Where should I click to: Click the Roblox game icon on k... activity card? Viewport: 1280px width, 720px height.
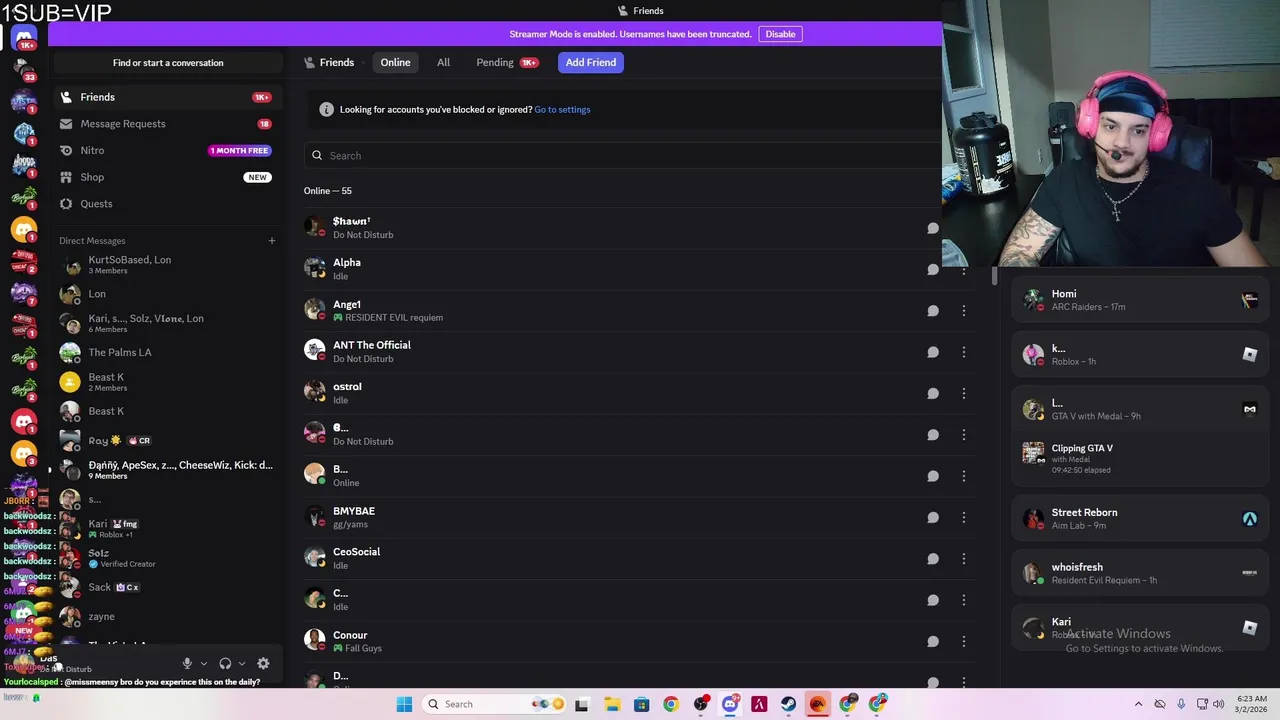1249,354
